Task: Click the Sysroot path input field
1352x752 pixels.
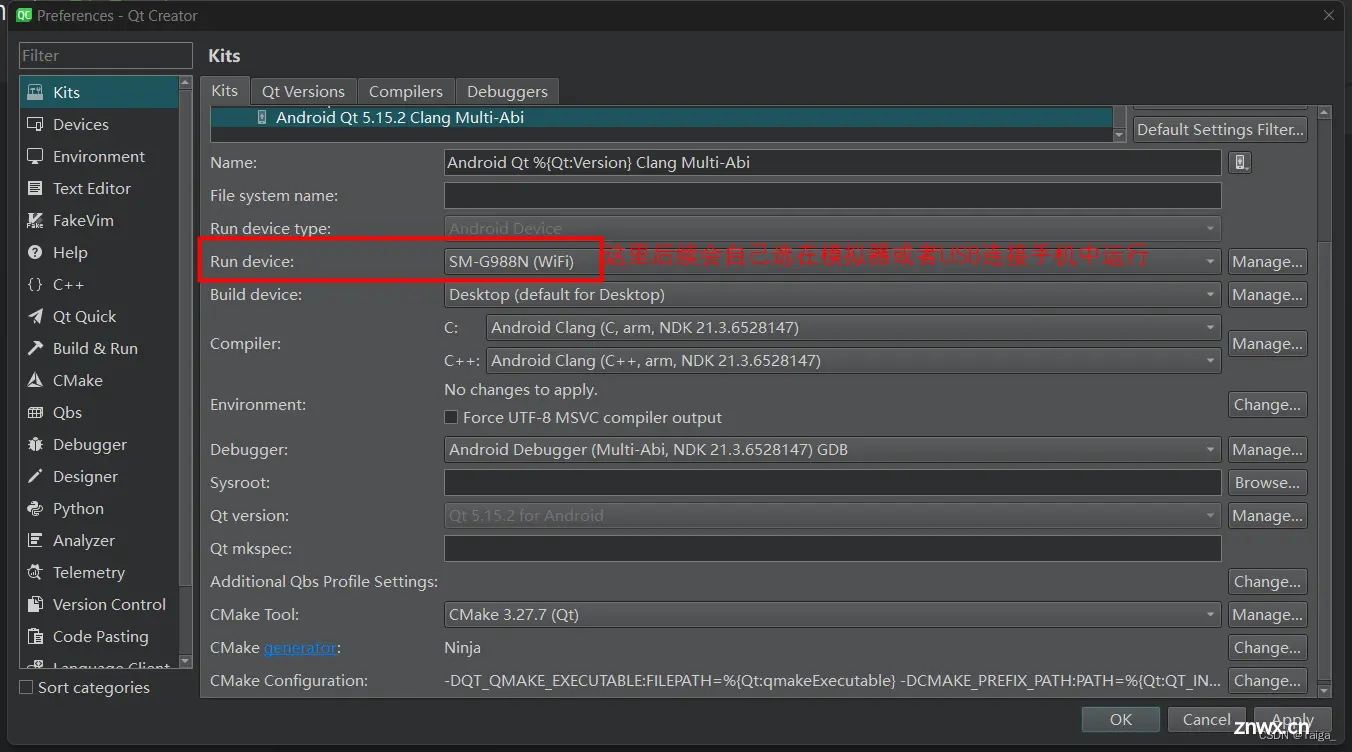Action: (x=832, y=483)
